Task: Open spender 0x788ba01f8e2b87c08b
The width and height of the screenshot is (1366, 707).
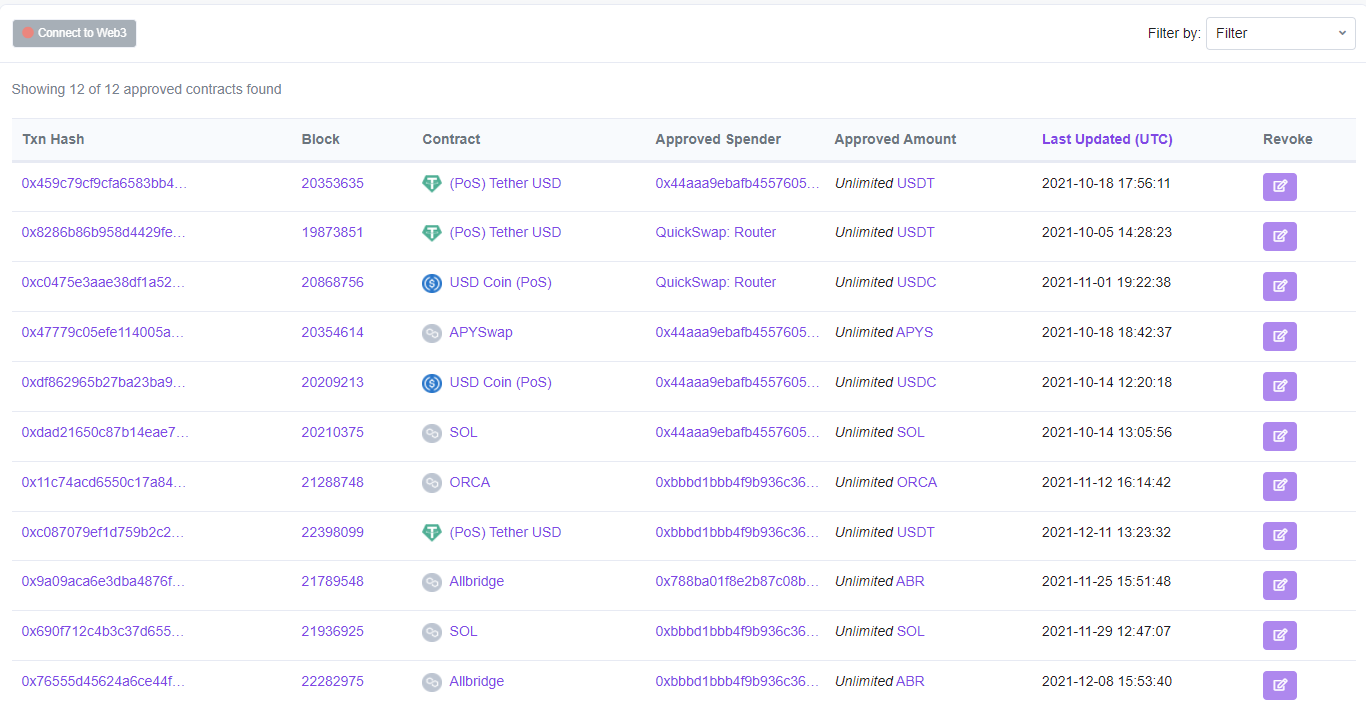Action: click(x=738, y=581)
